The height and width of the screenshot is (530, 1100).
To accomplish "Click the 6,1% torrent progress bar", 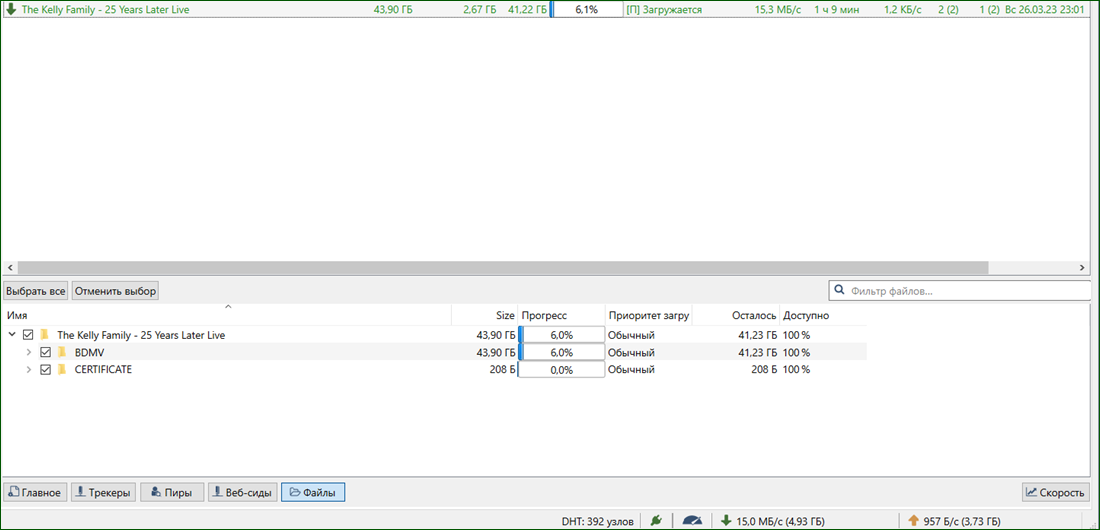I will tap(586, 10).
